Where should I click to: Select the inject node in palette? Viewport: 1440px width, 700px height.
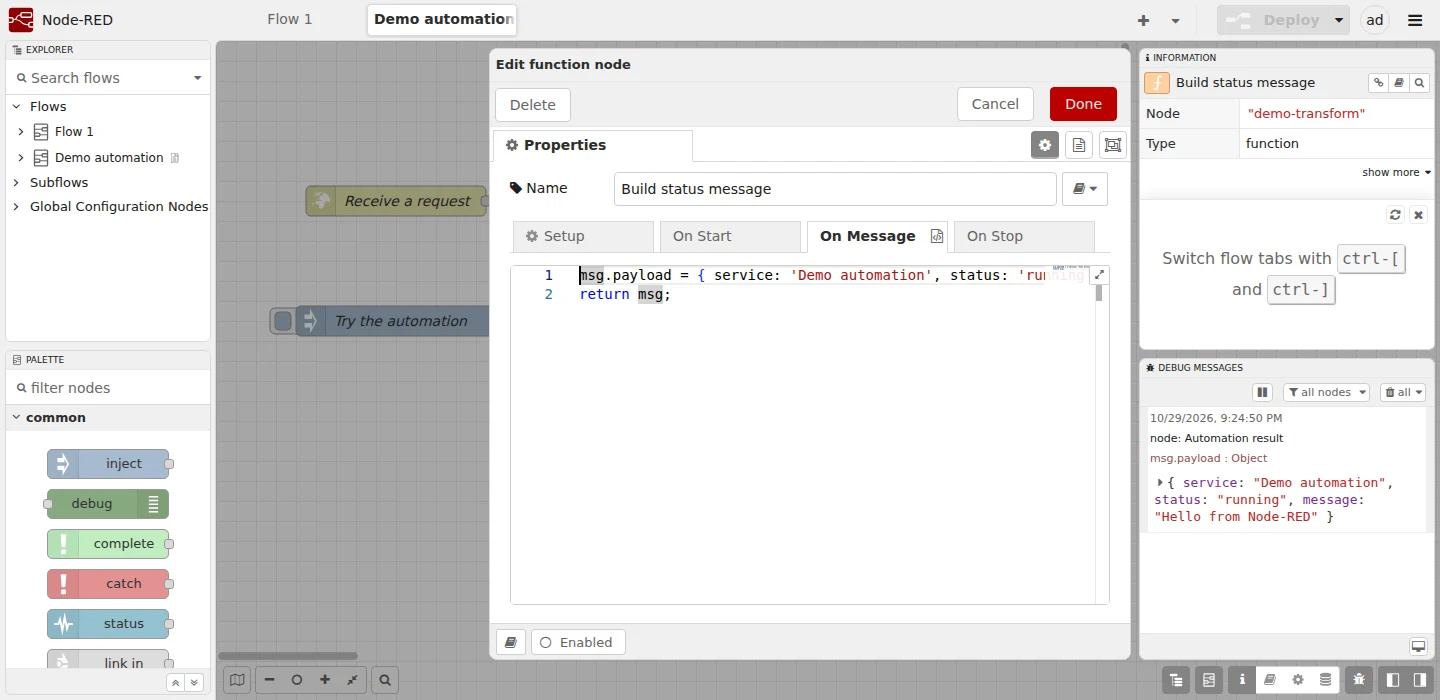coord(108,464)
